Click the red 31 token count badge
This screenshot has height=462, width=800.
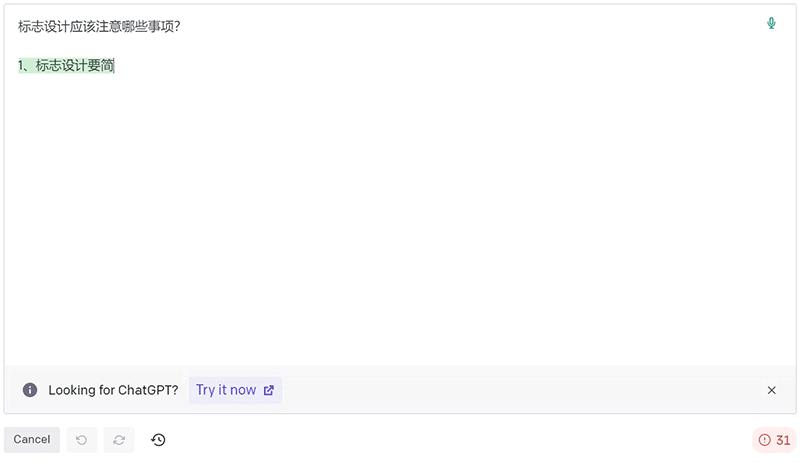[775, 440]
